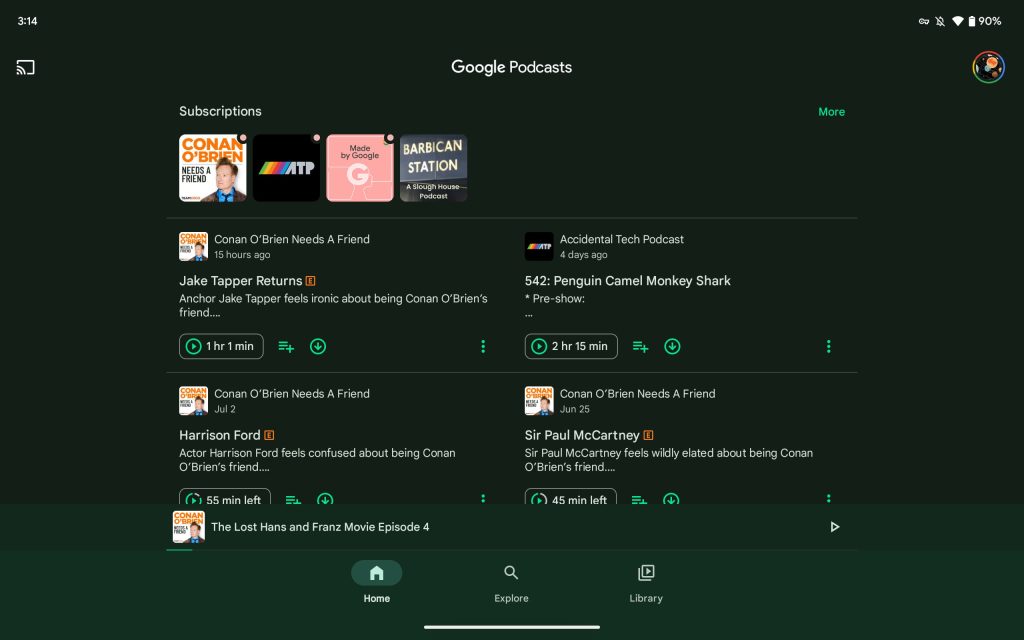Screen dimensions: 1024x640
Task: Open more options for Penguin Camel Monkey Shark
Action: (x=828, y=347)
